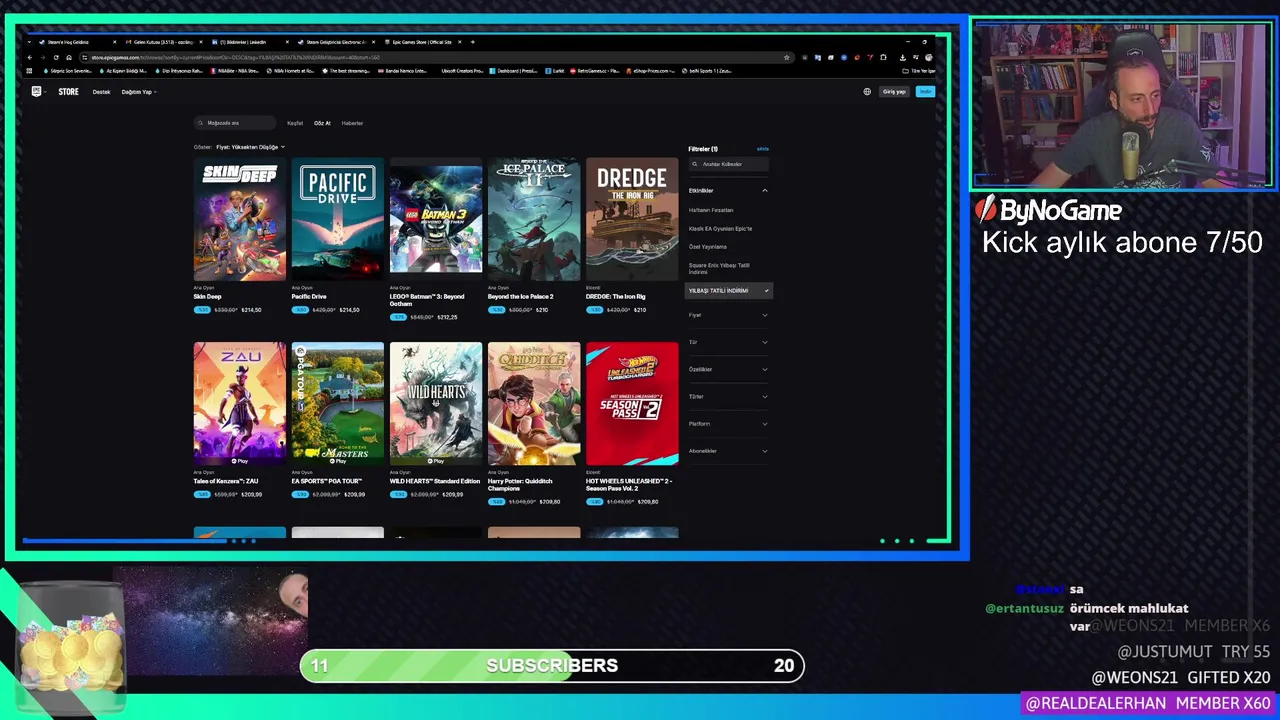The width and height of the screenshot is (1280, 720).
Task: Click the DREDGE The Iron Rig cover image
Action: tap(632, 219)
